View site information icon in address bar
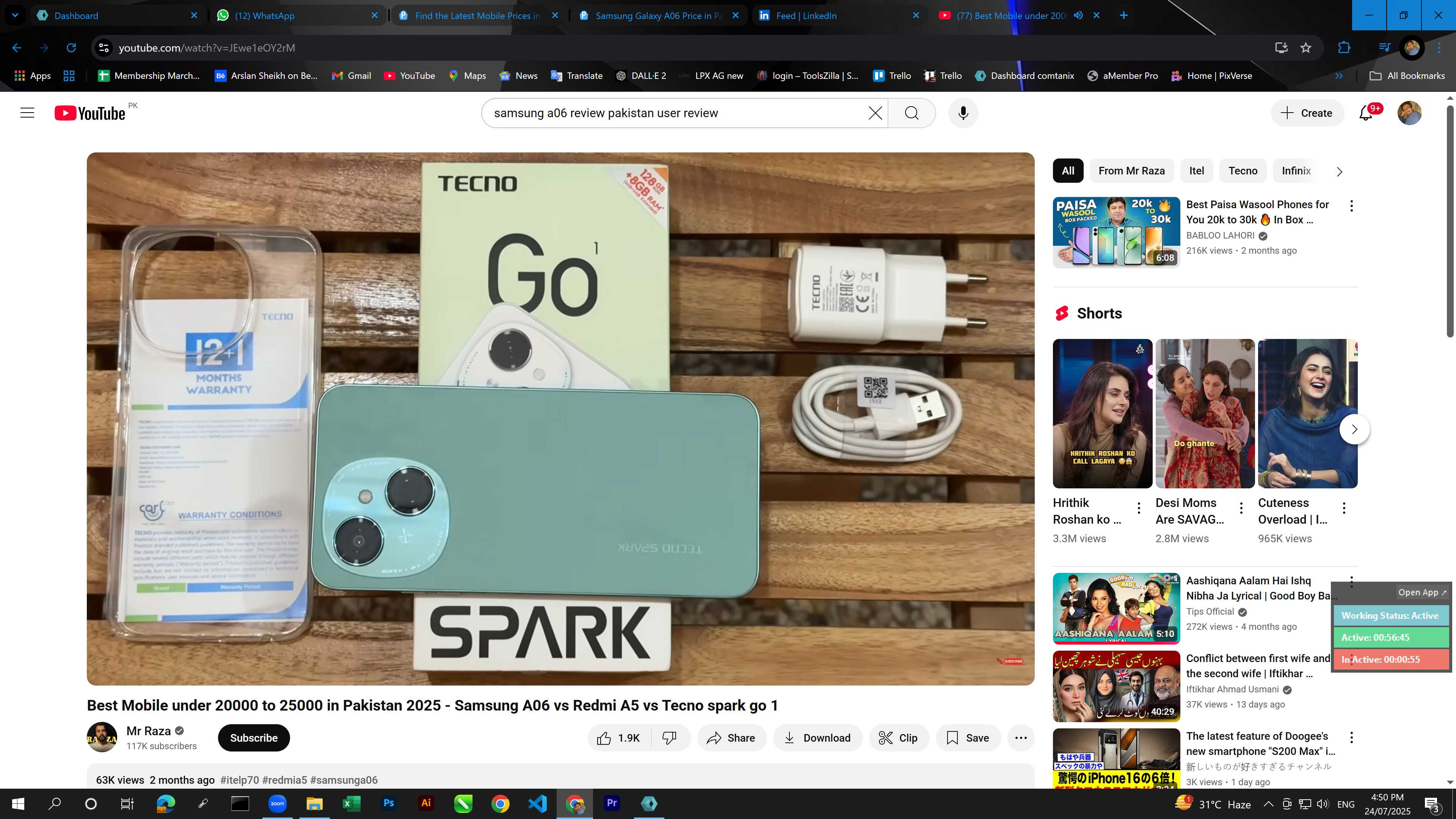Image resolution: width=1456 pixels, height=819 pixels. tap(104, 48)
